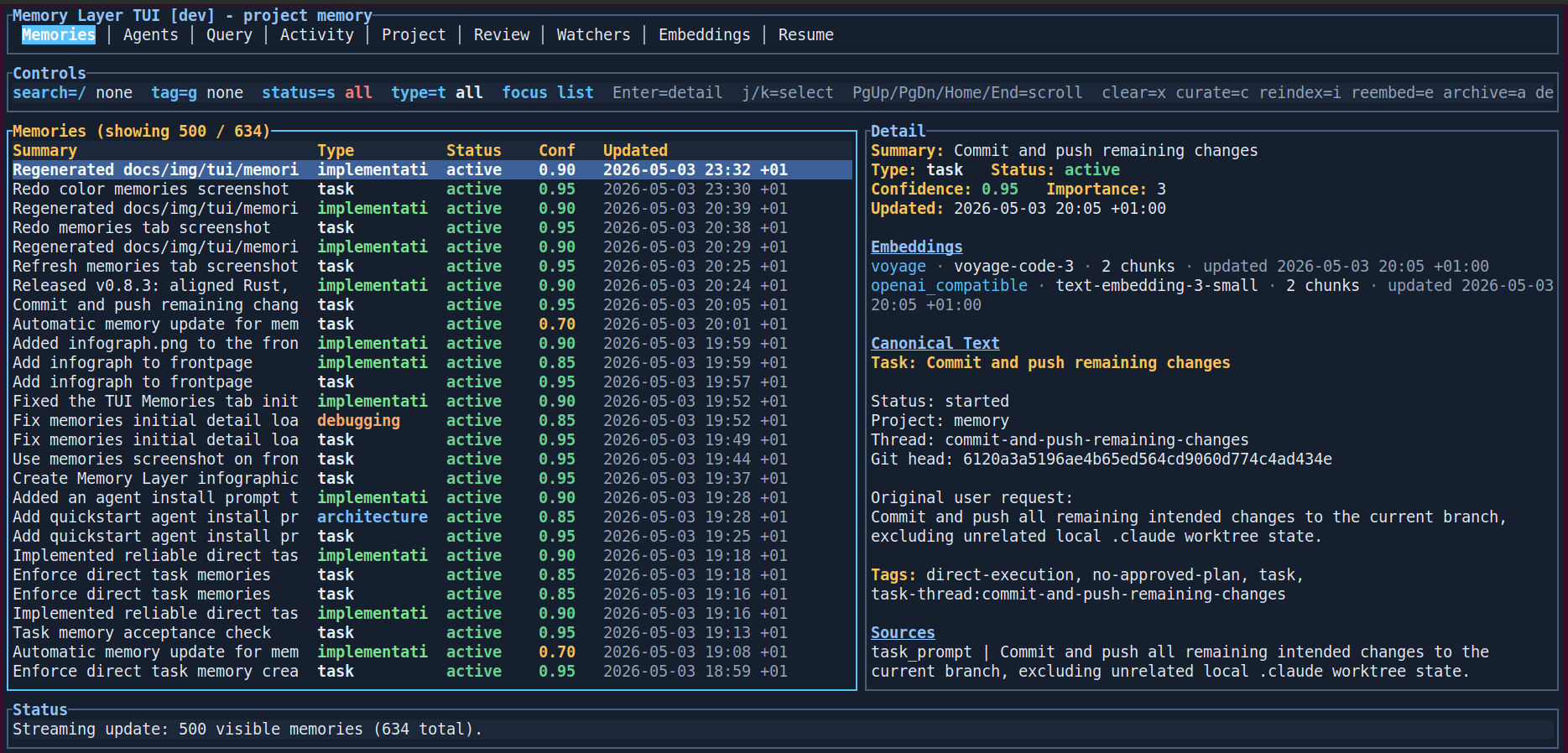
Task: Open the Project tab
Action: [x=414, y=34]
